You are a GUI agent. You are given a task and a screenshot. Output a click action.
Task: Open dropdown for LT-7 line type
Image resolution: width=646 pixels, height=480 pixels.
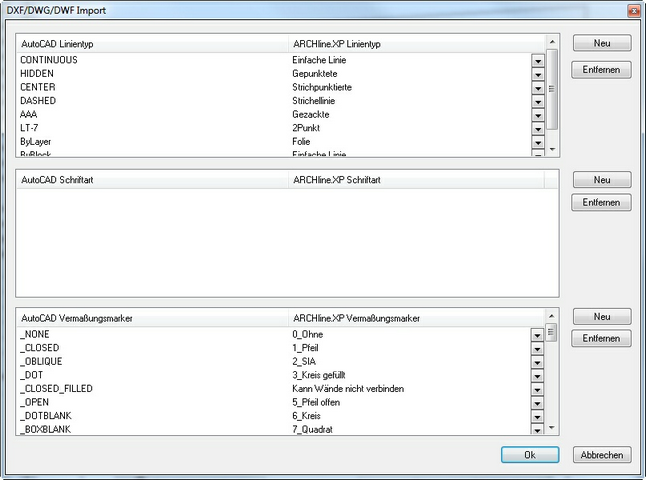pos(538,129)
